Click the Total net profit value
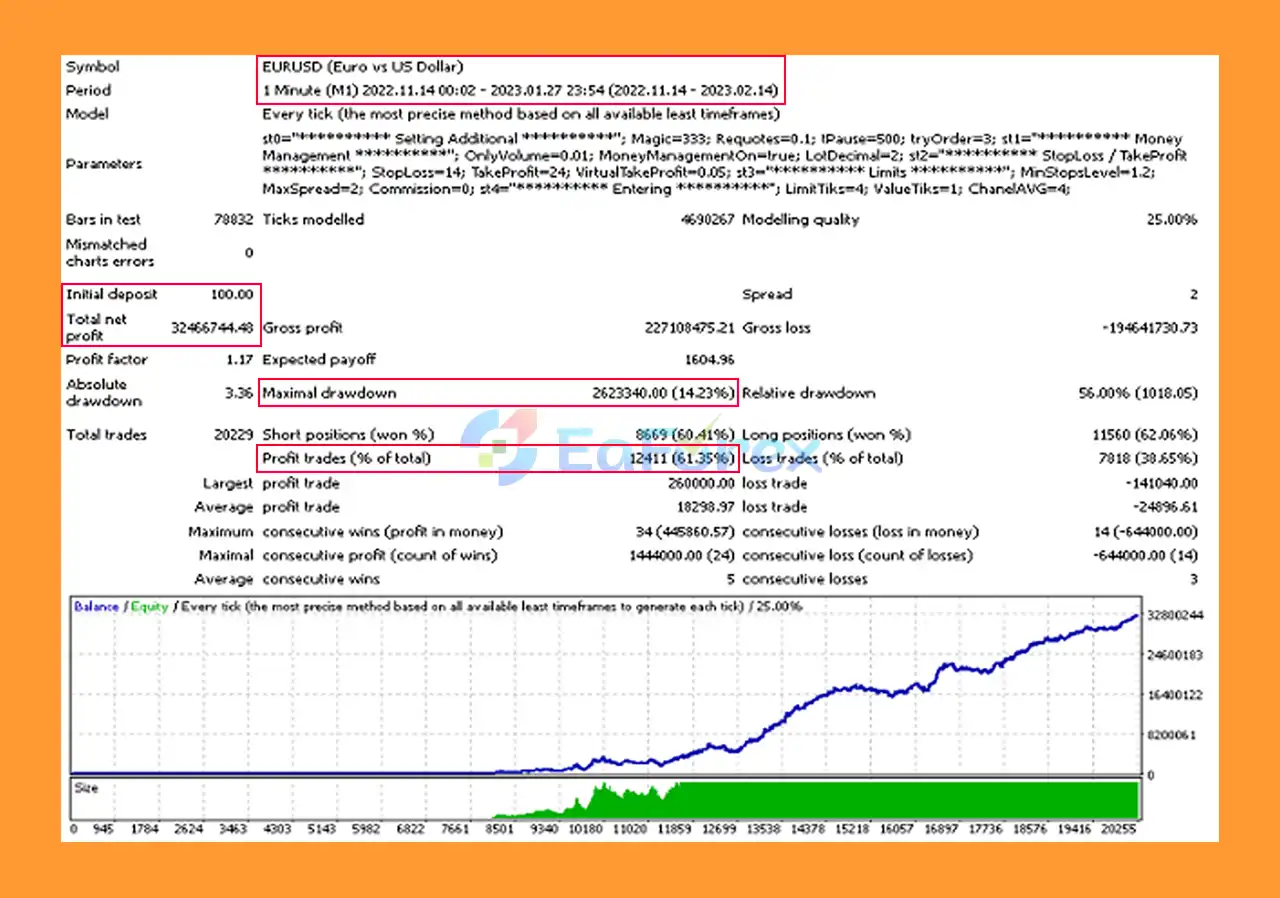The height and width of the screenshot is (898, 1280). [x=212, y=327]
